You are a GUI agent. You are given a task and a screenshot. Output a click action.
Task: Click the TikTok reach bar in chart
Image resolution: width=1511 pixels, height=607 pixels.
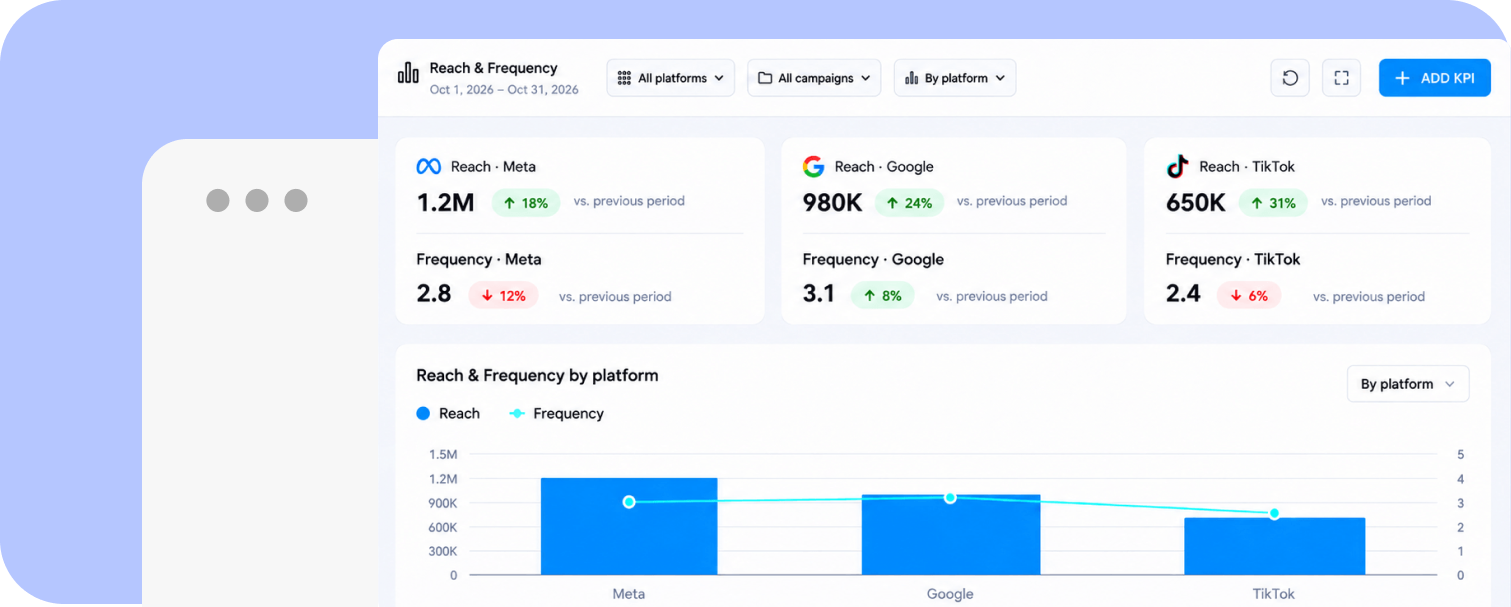click(x=1274, y=546)
